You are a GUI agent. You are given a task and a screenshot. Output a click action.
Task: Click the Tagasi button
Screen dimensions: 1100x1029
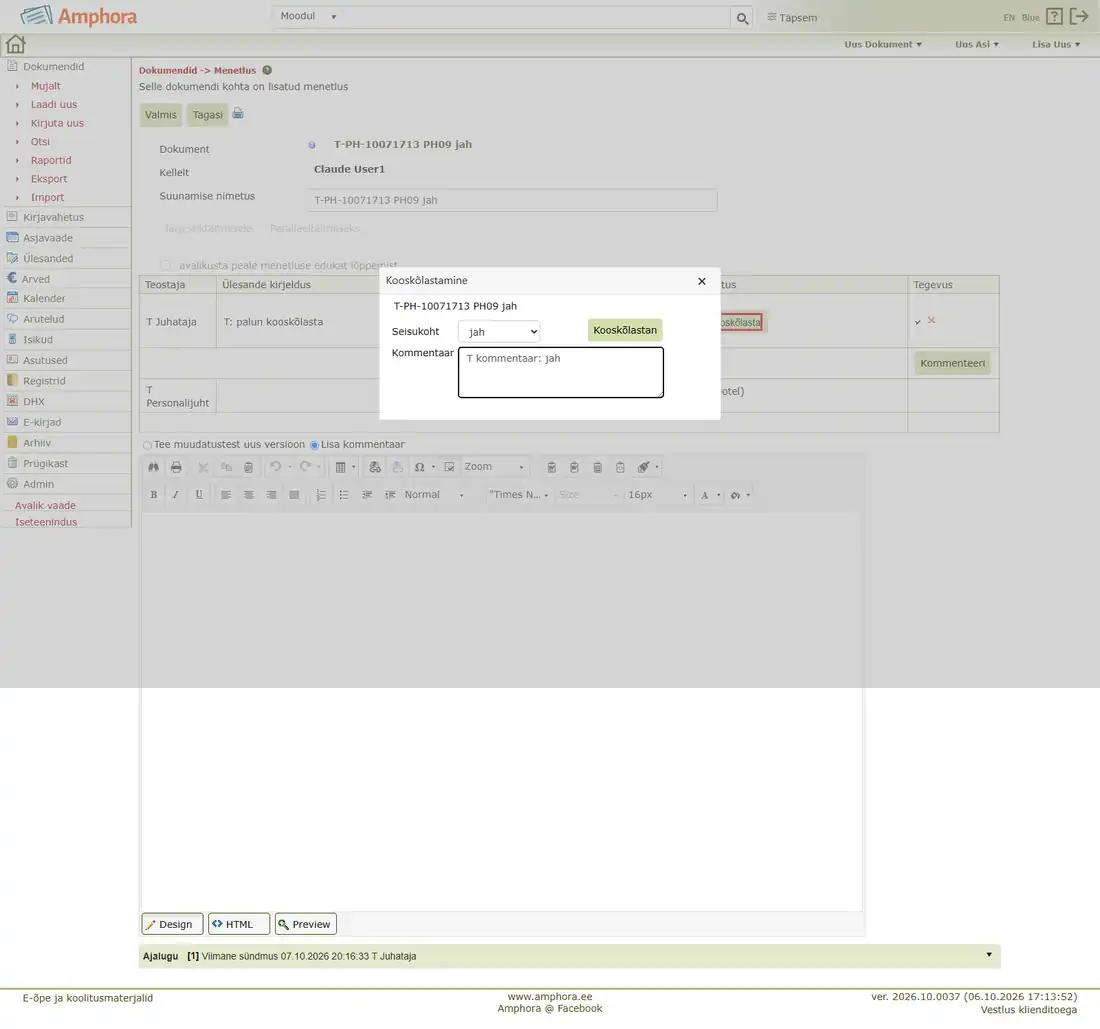(x=208, y=115)
